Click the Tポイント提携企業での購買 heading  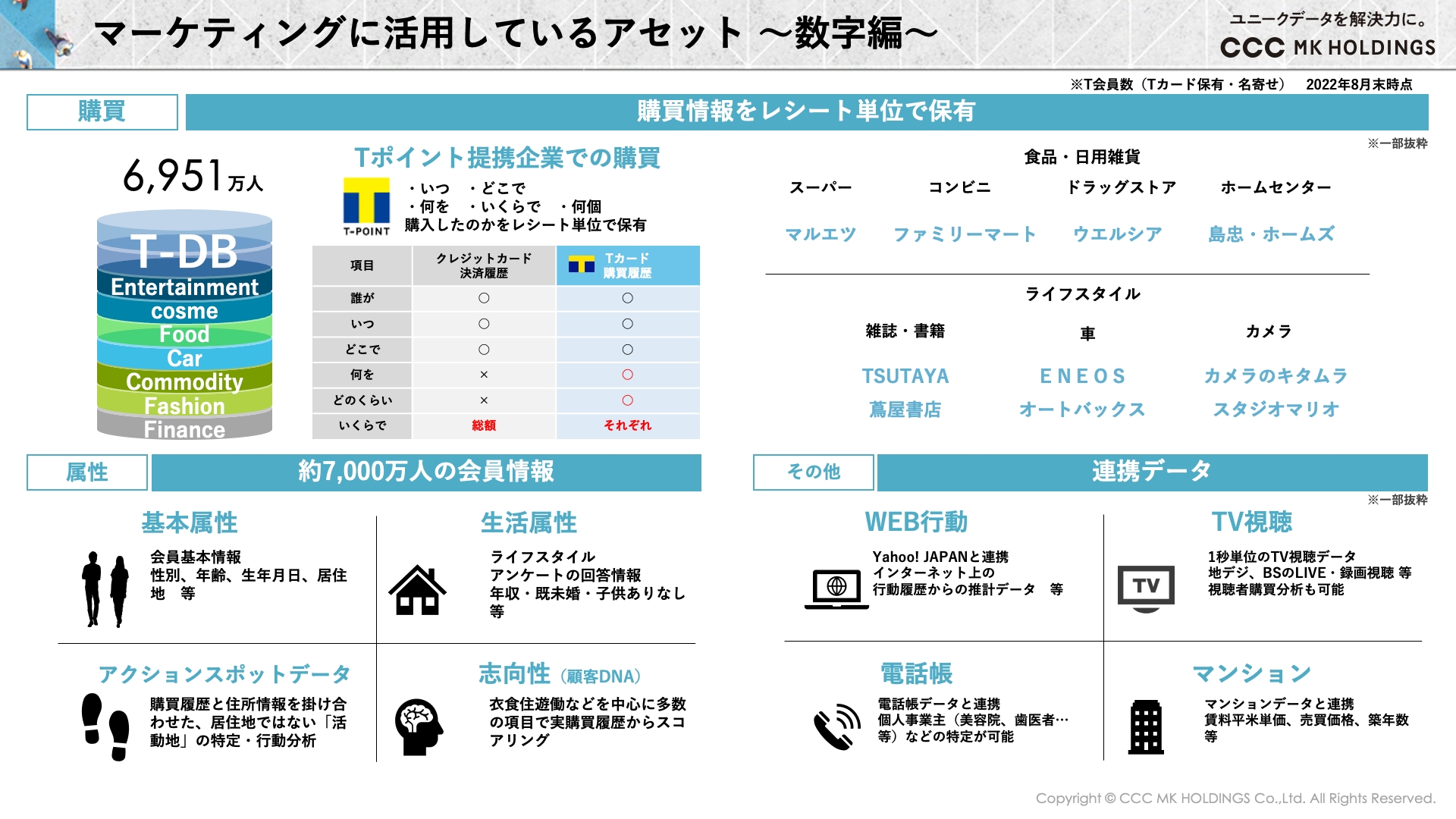click(507, 158)
